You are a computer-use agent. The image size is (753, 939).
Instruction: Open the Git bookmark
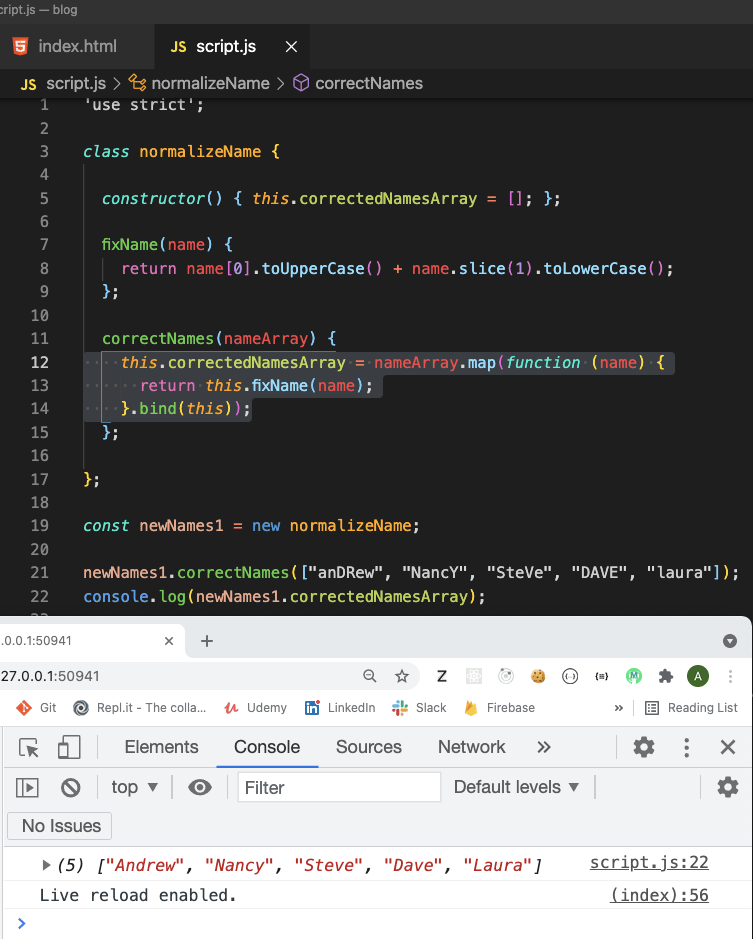tap(36, 708)
